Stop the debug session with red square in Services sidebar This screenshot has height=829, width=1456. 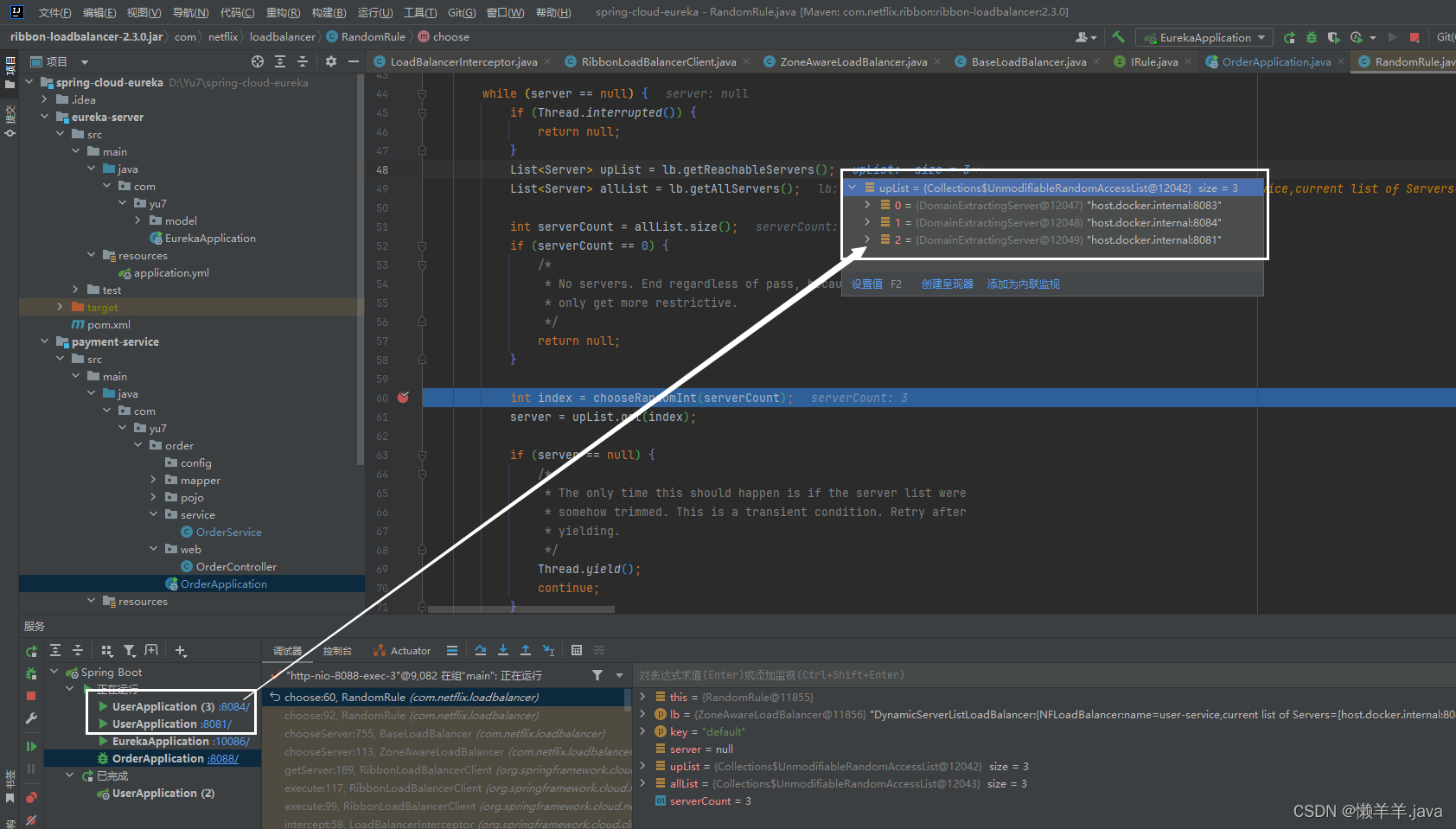(31, 696)
